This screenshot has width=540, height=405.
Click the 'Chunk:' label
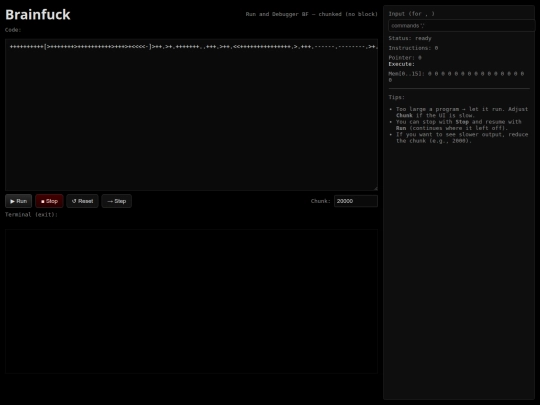point(321,201)
